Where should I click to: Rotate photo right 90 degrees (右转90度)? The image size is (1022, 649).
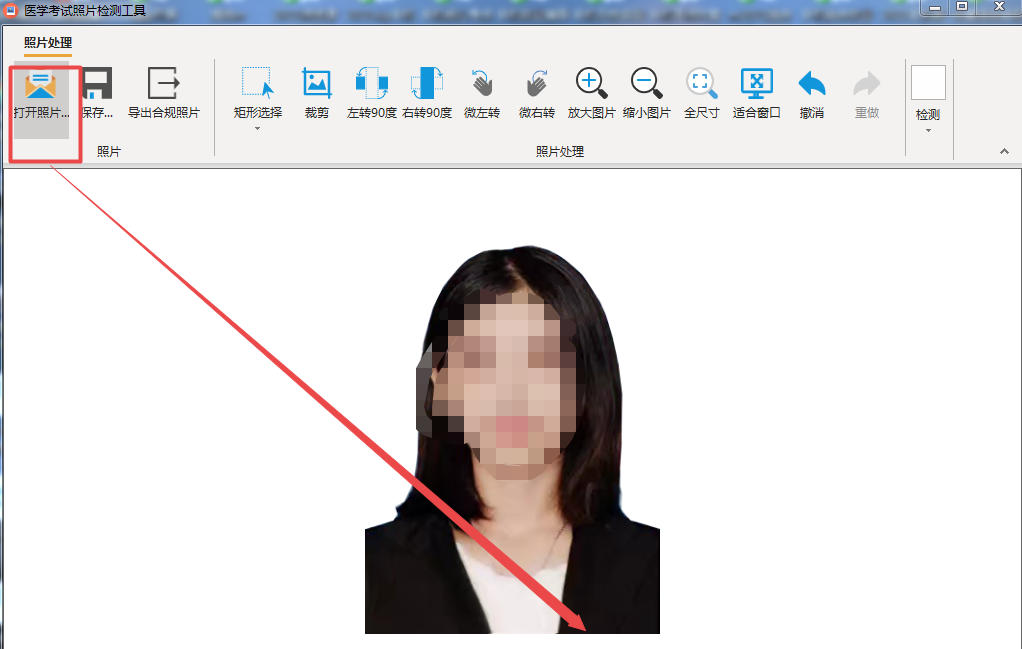[427, 85]
